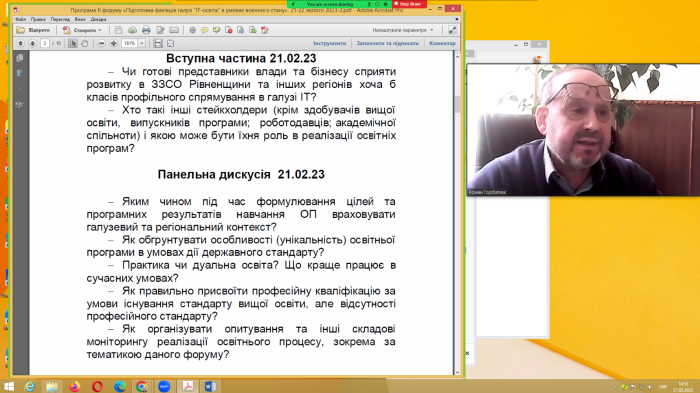Open Firefox from taskbar
This screenshot has width=700, height=393.
(75, 386)
